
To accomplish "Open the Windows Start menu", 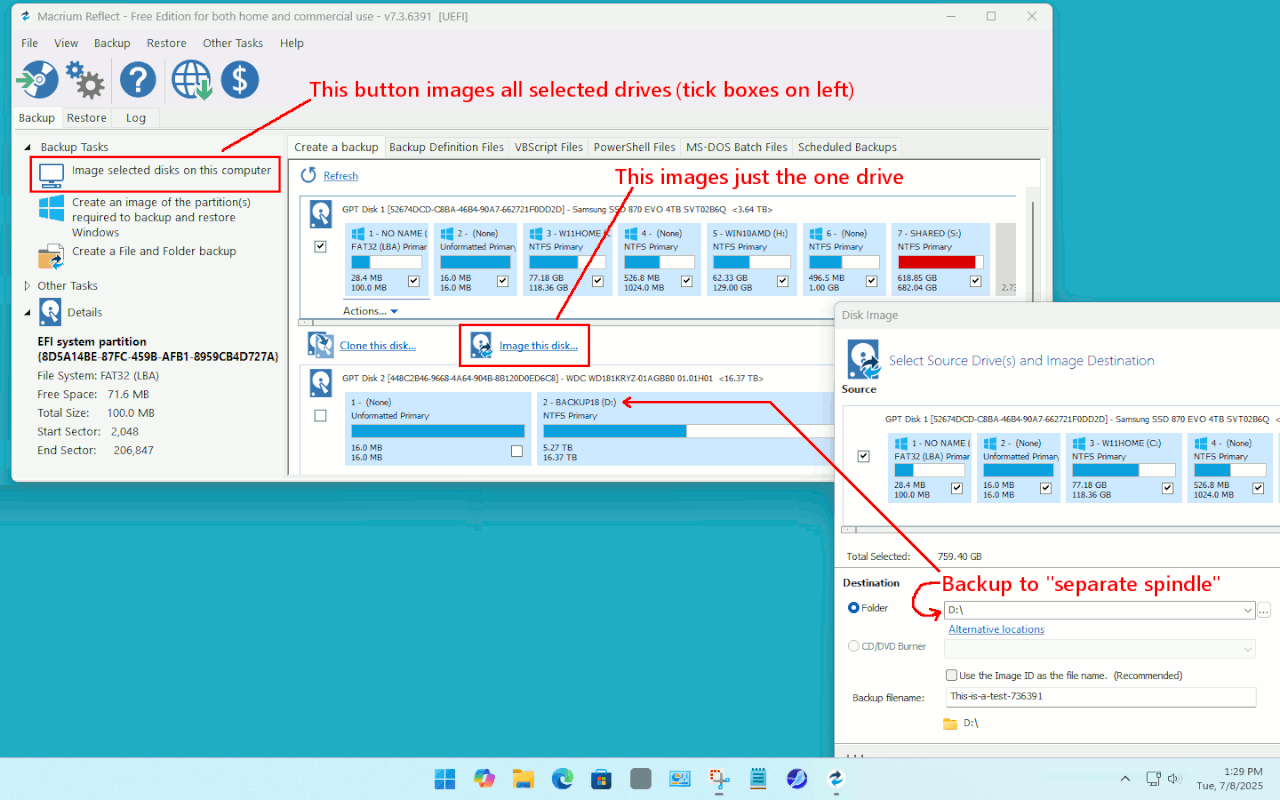I will point(445,778).
